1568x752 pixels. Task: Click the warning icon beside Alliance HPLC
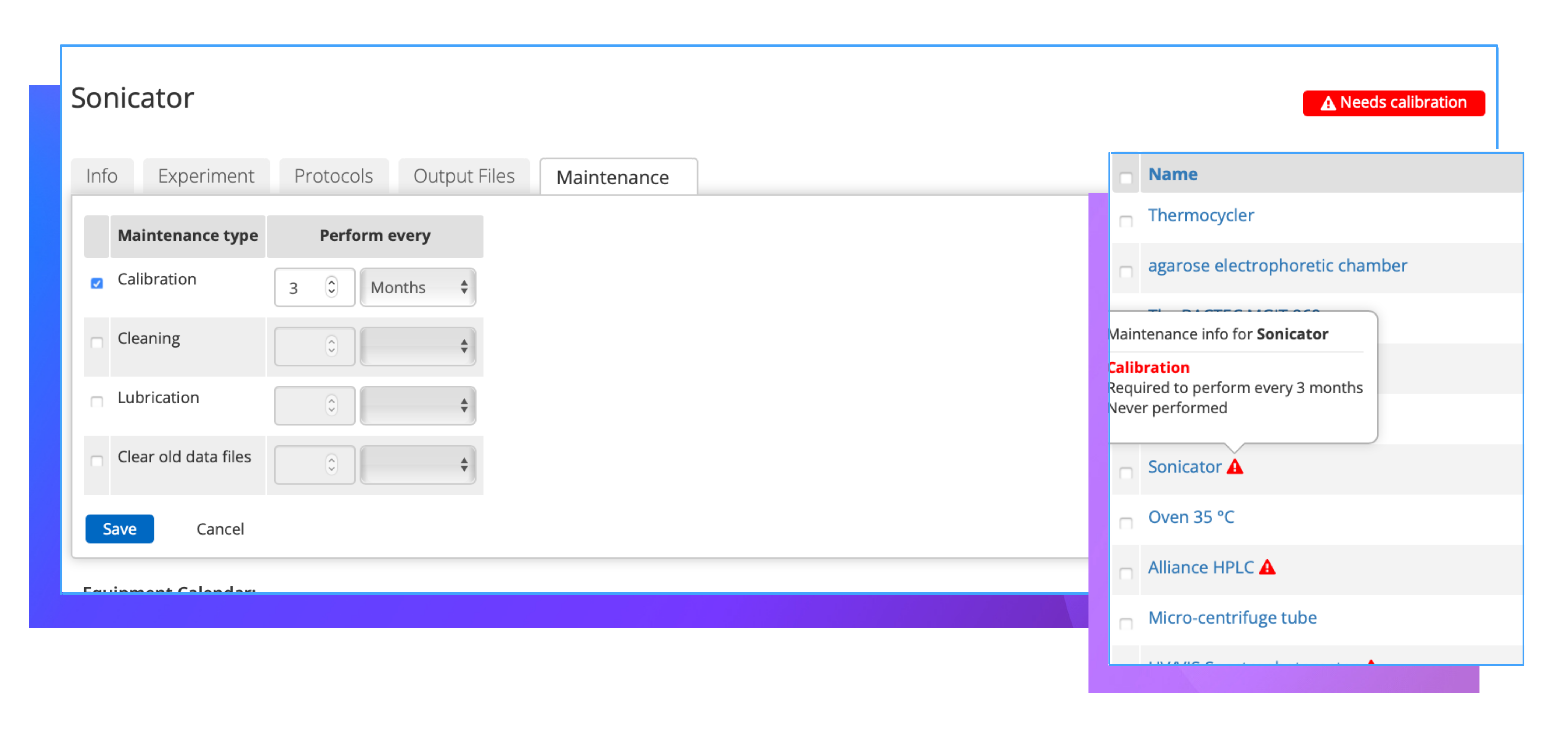[x=1267, y=568]
